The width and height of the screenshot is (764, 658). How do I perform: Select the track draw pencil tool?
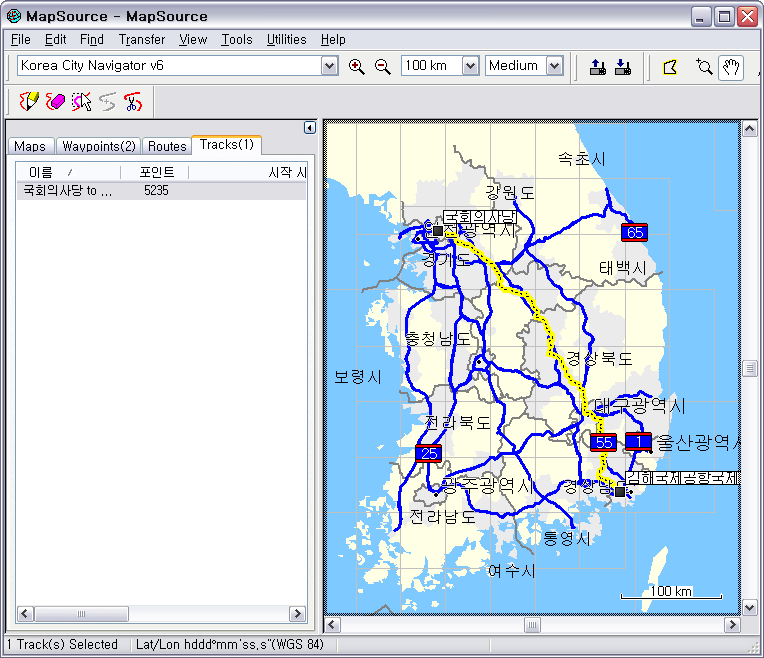pyautogui.click(x=29, y=101)
